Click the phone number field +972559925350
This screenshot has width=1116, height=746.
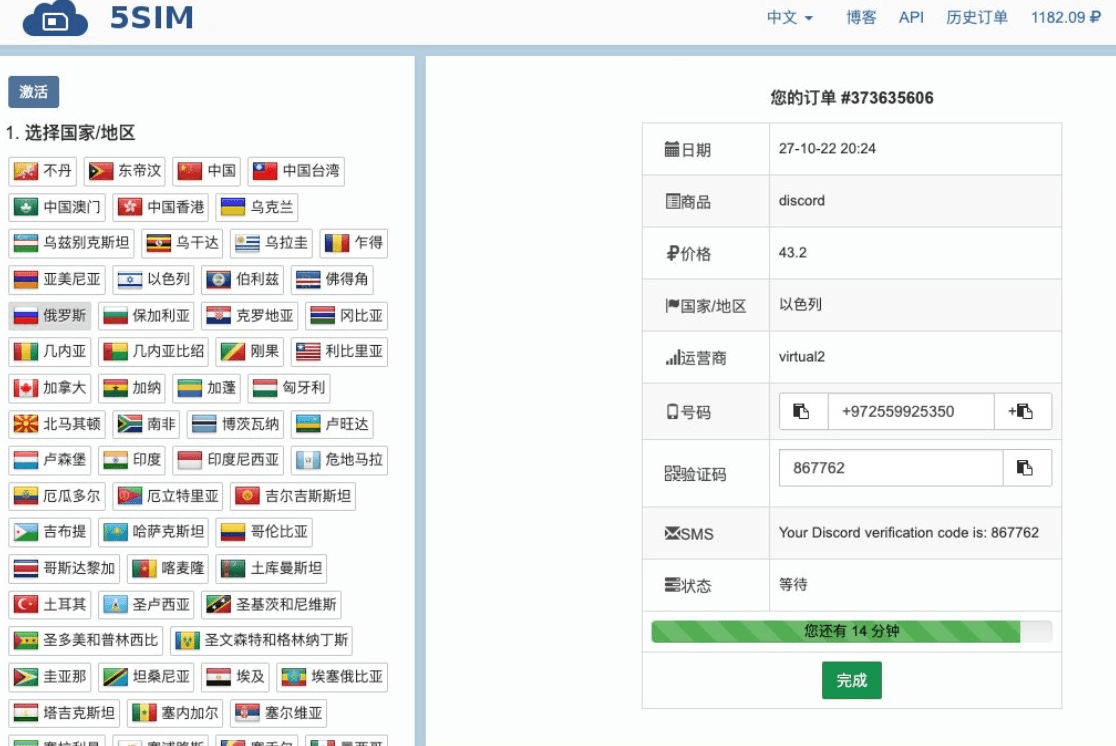910,411
